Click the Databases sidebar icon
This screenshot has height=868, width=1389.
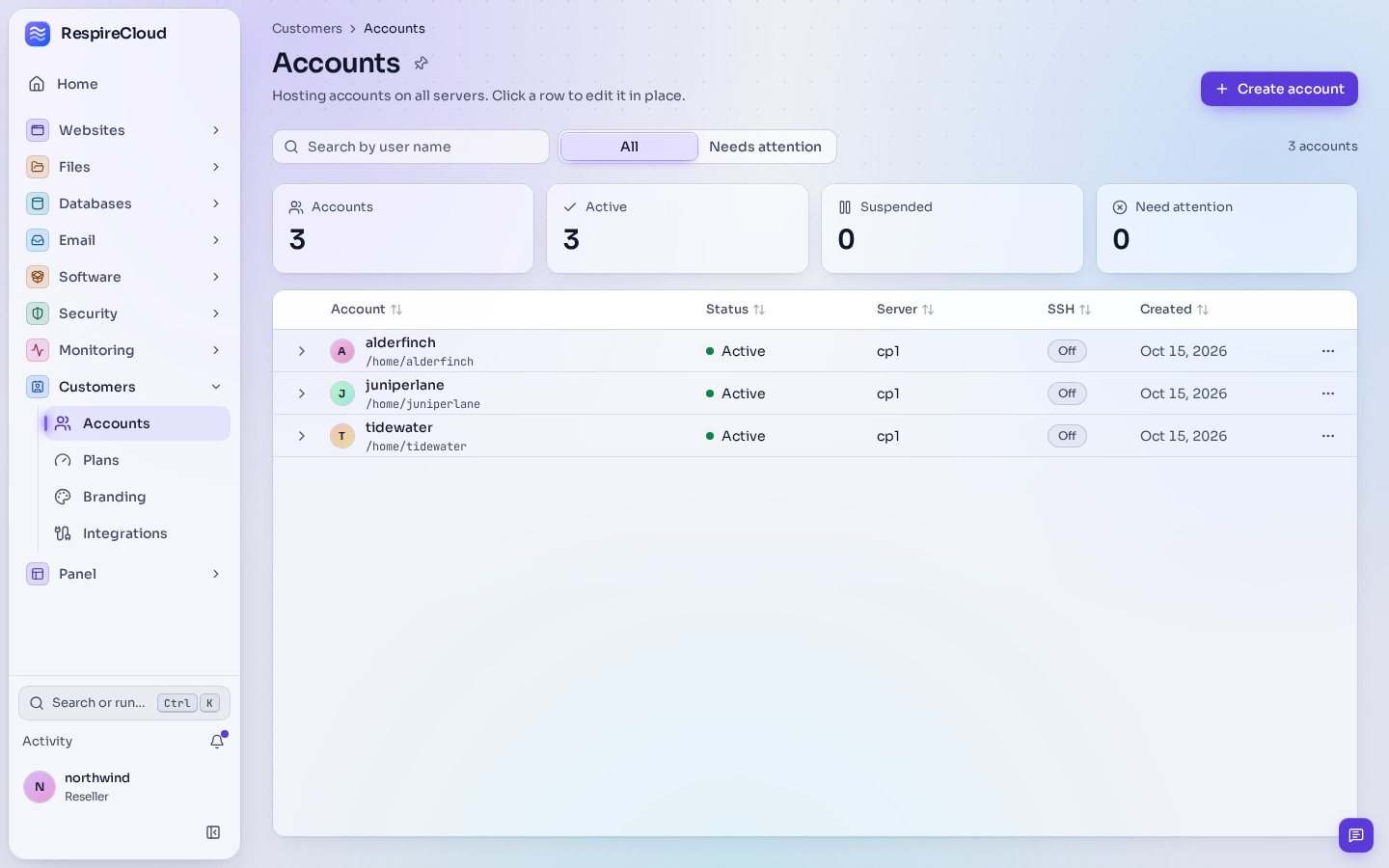click(x=38, y=203)
